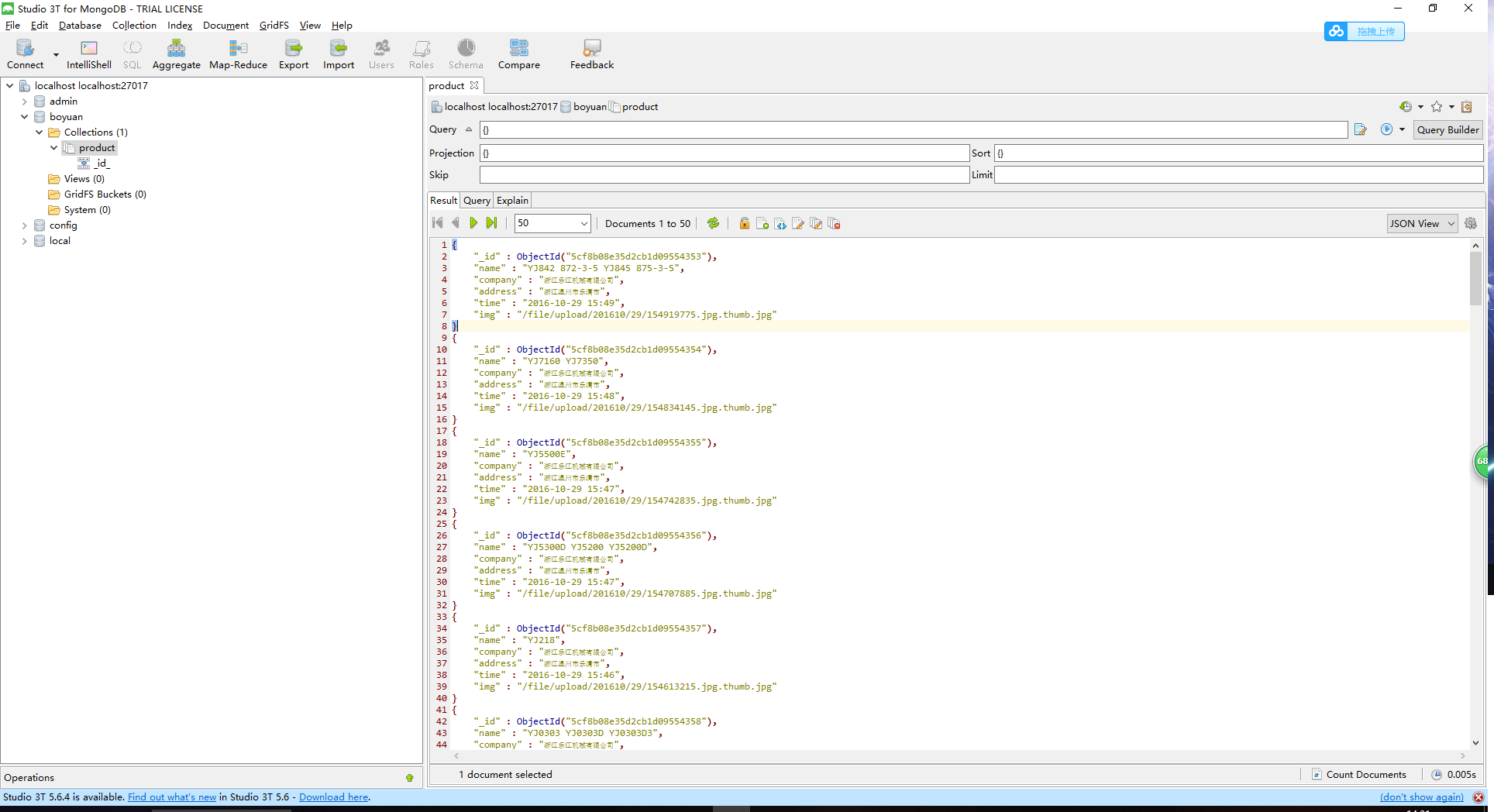This screenshot has width=1494, height=812.
Task: Remove selected document icon
Action: (x=834, y=223)
